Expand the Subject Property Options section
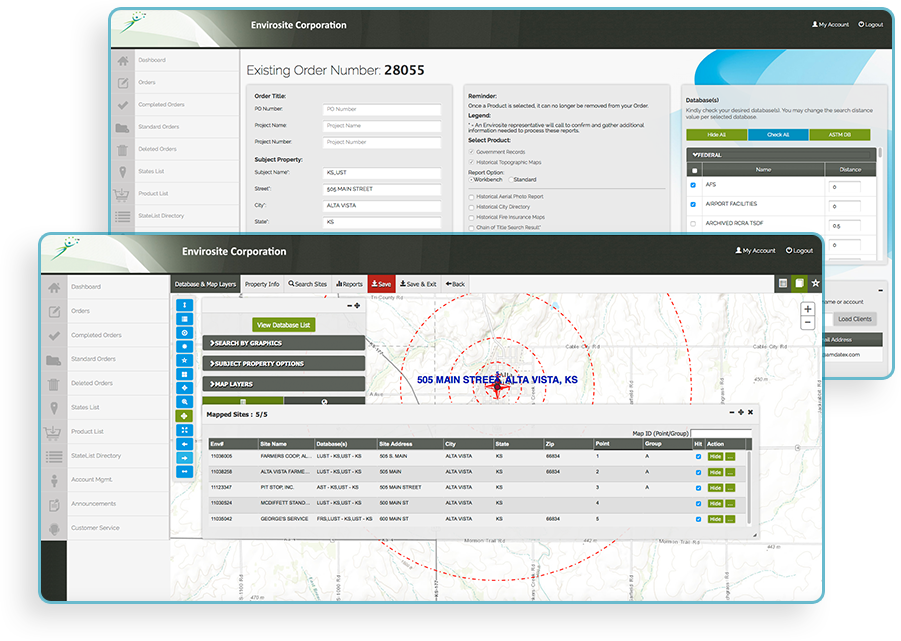 click(x=284, y=363)
